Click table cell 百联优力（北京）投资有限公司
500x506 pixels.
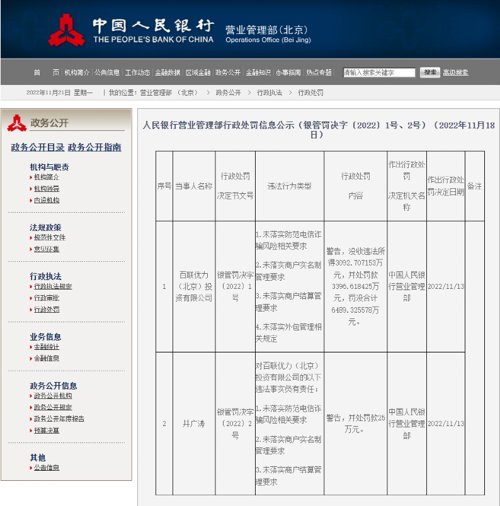click(194, 286)
